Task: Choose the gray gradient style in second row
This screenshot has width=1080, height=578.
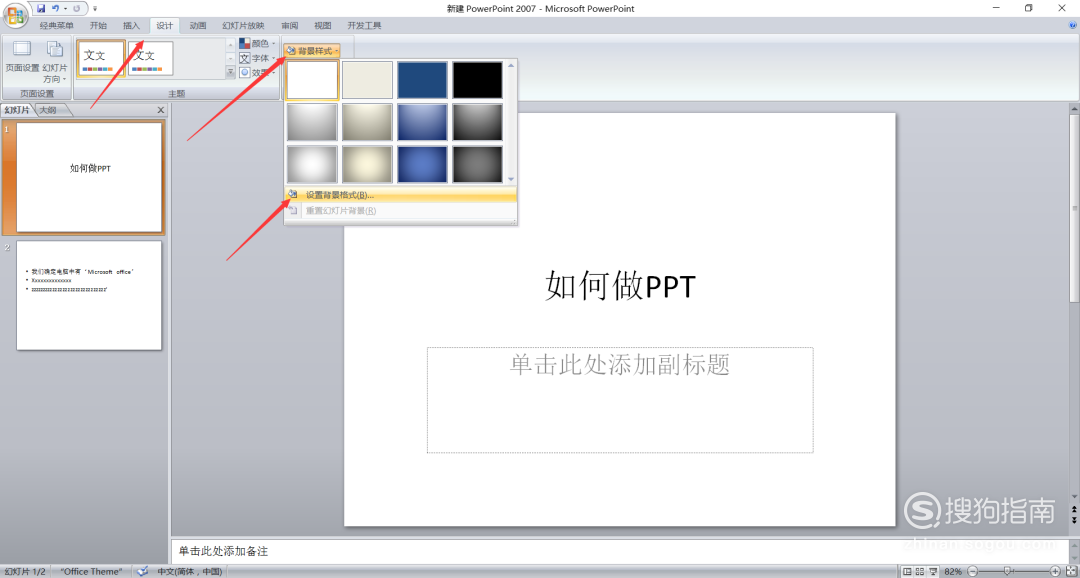Action: (x=312, y=122)
